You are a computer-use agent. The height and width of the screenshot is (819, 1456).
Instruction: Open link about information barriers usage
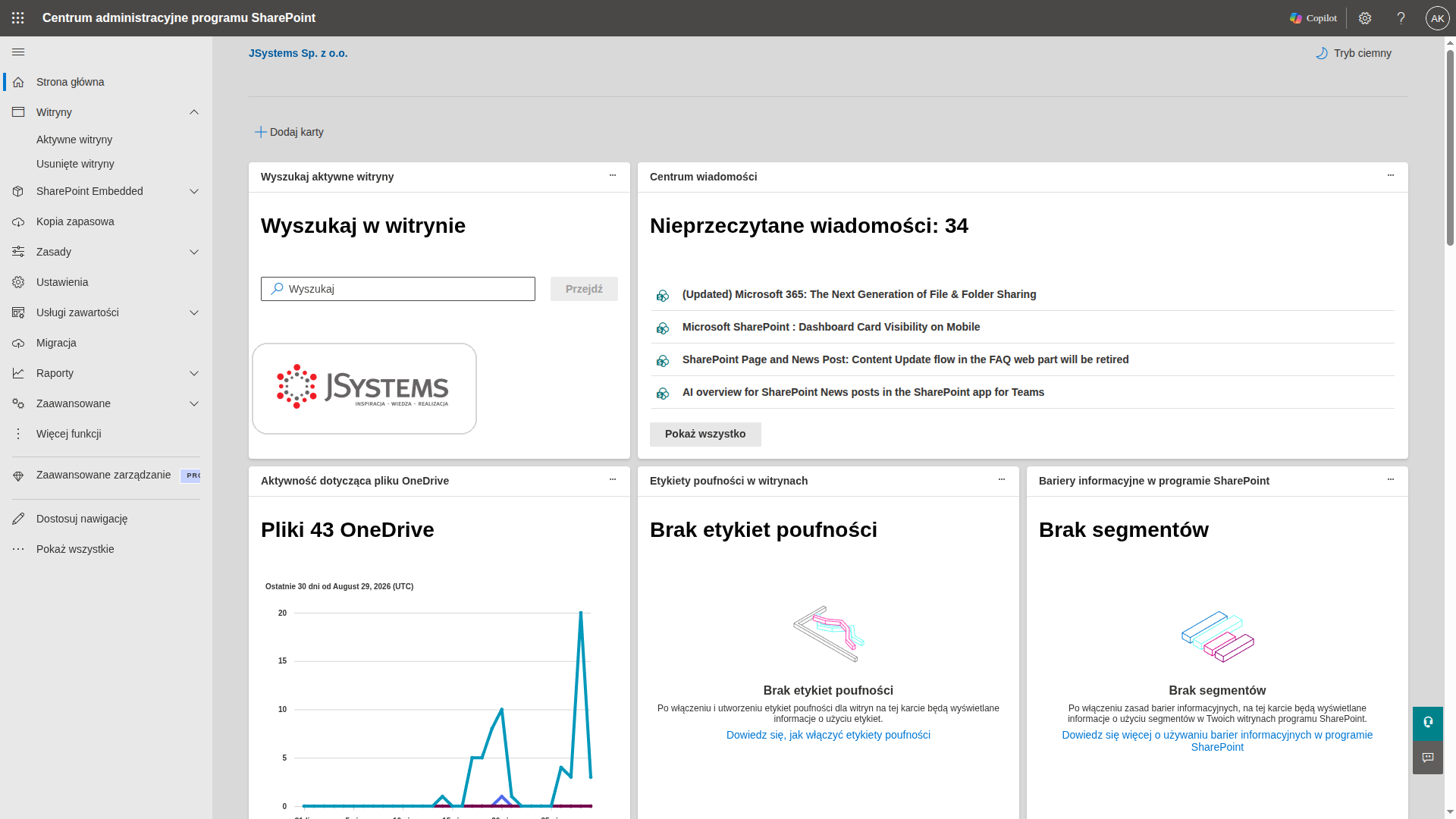1217,741
